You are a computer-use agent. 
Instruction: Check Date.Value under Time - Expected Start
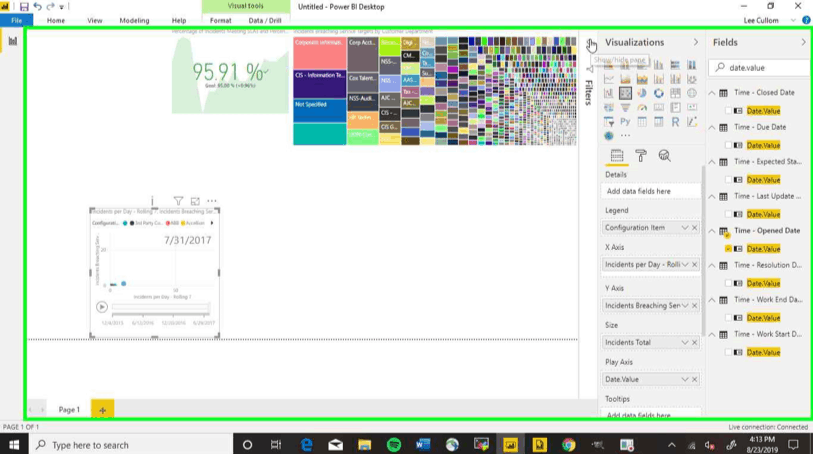click(728, 180)
